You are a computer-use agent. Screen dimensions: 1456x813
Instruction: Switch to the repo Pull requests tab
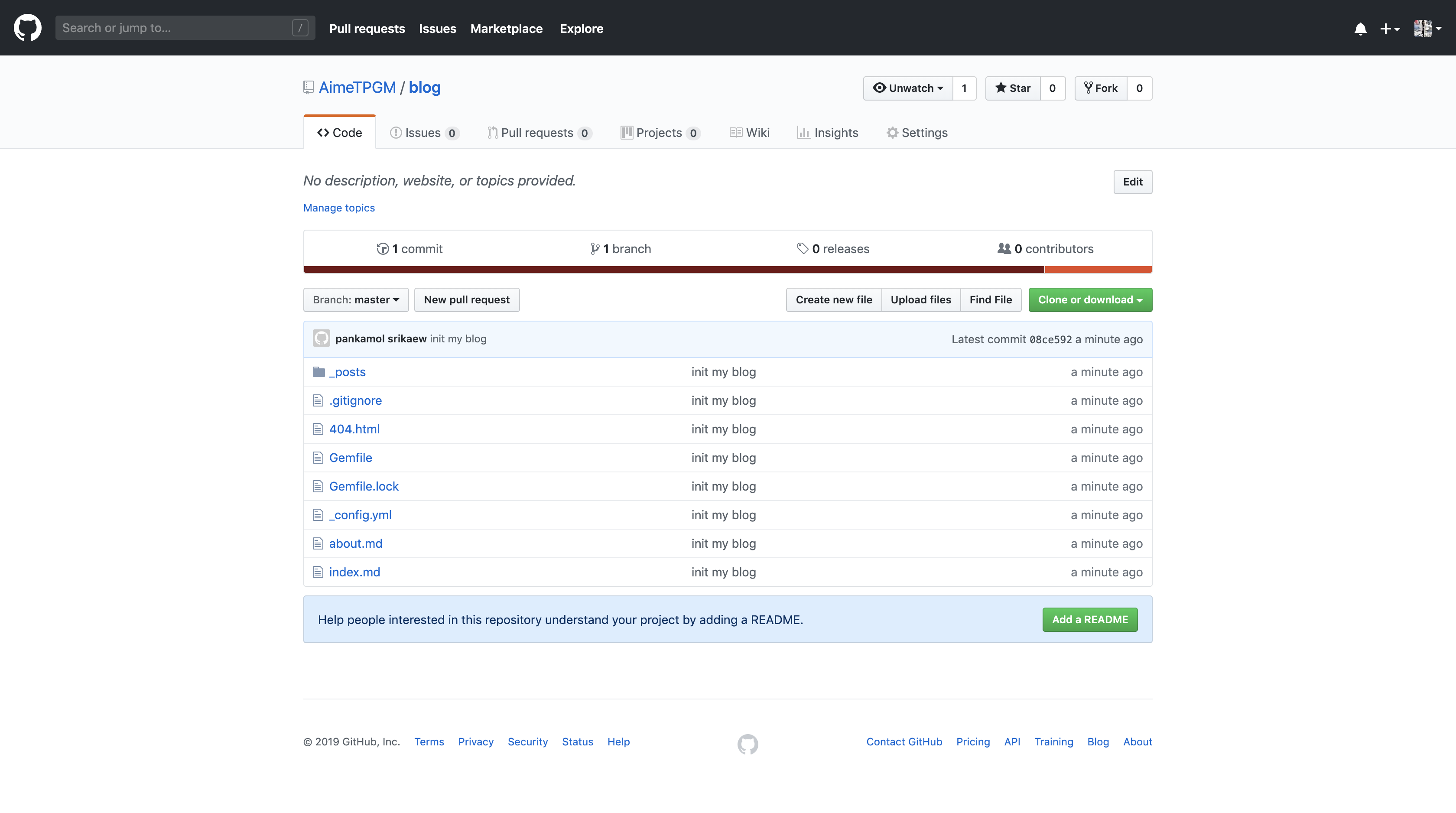540,133
